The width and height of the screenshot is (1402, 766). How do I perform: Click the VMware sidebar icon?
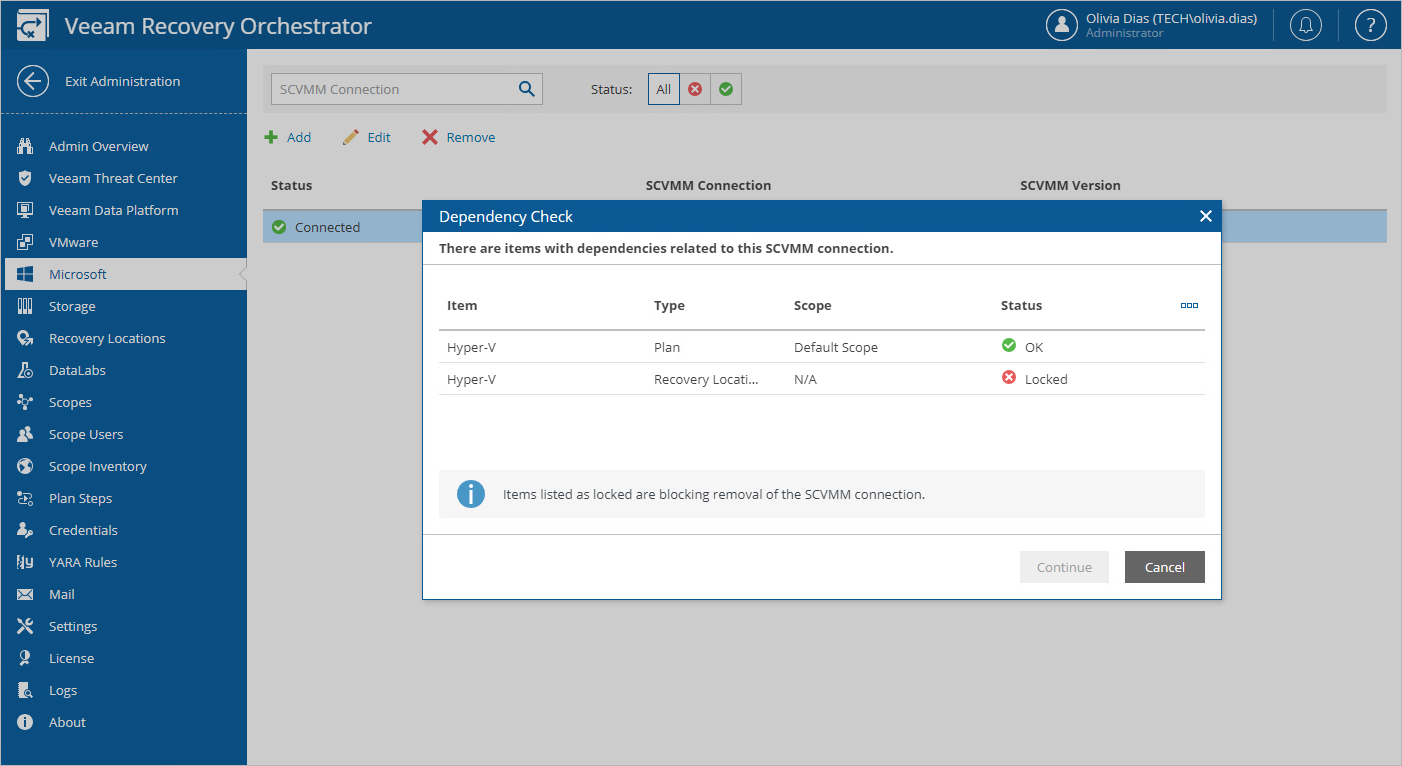click(x=26, y=242)
